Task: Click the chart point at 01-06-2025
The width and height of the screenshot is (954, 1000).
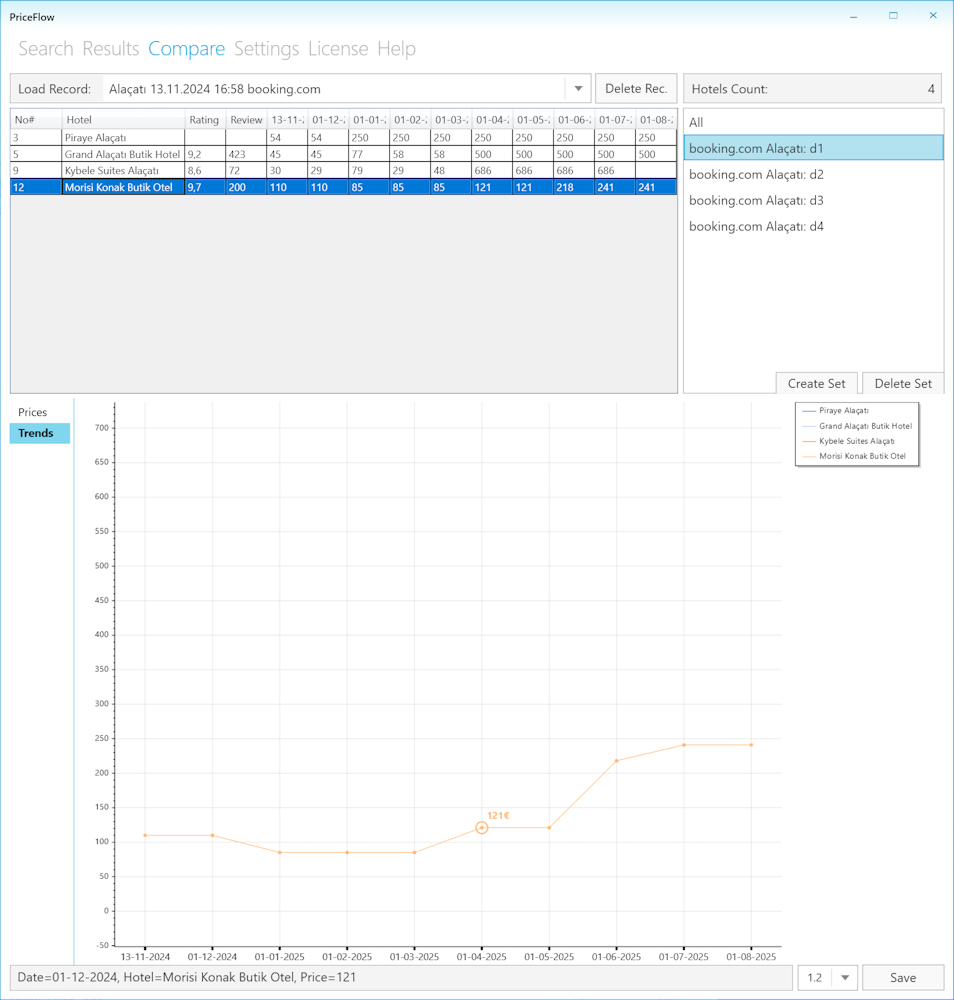Action: 616,761
